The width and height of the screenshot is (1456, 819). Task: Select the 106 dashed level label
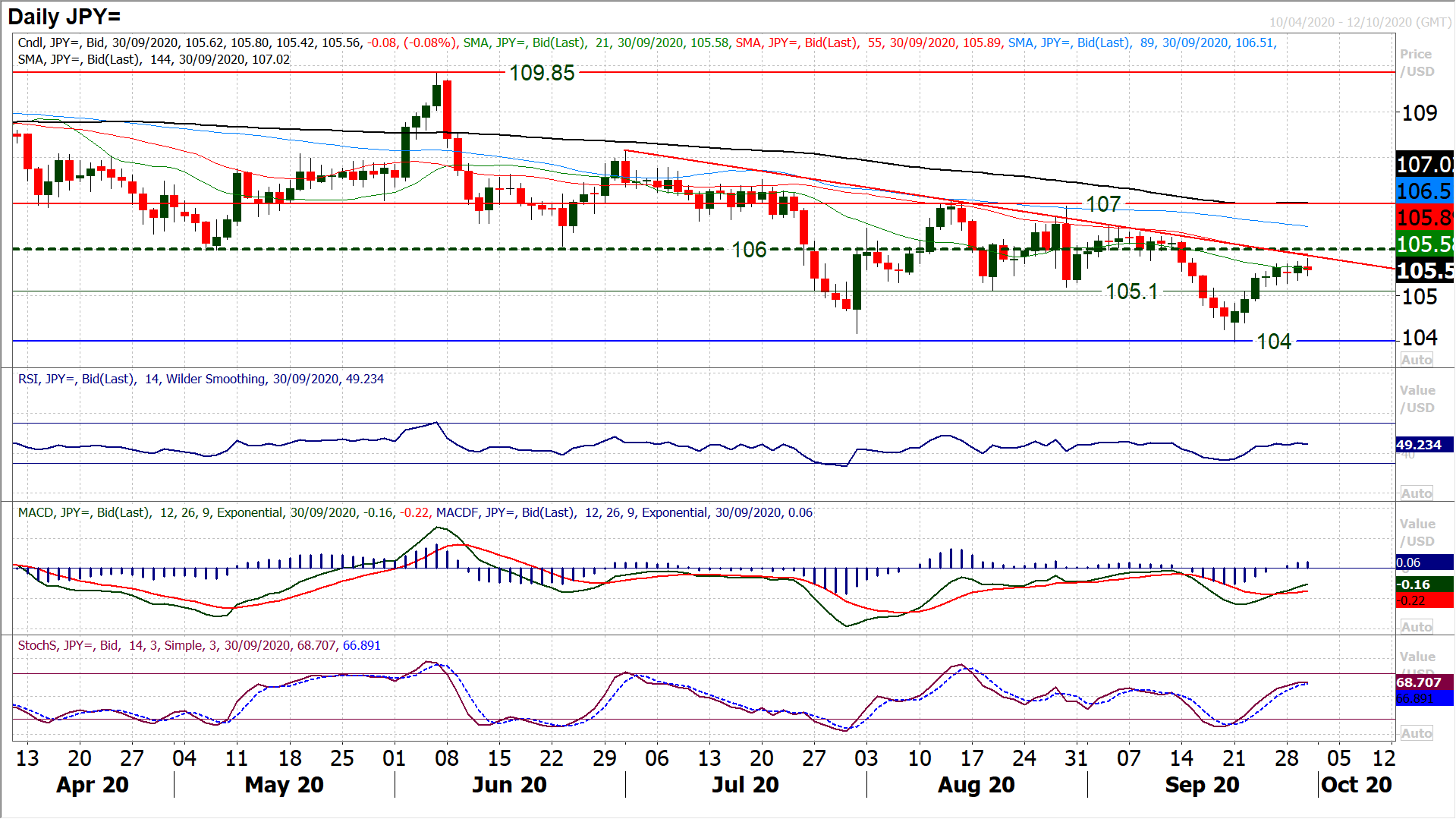click(748, 250)
